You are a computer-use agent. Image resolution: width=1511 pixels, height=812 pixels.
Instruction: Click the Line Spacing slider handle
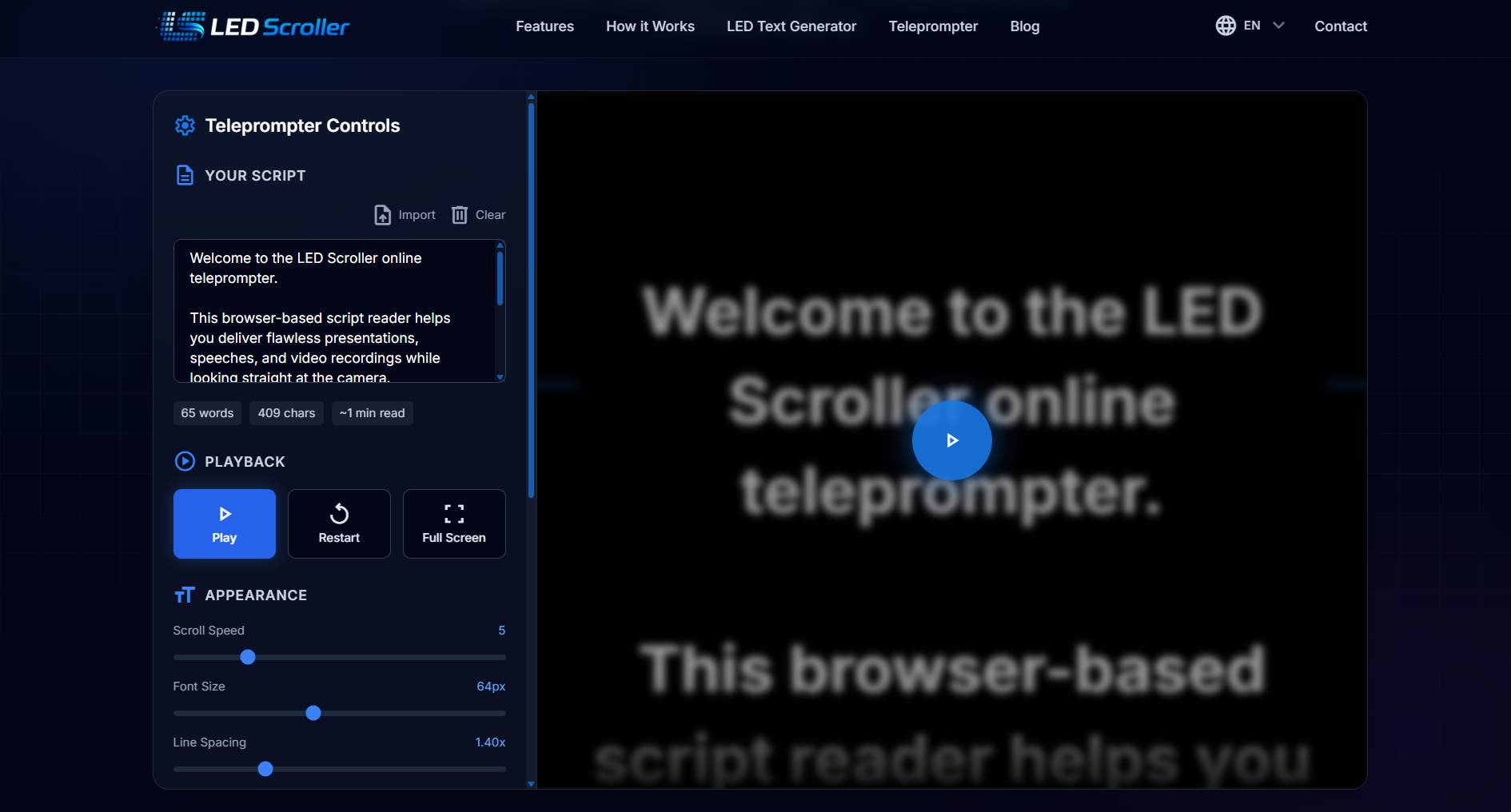tap(265, 769)
